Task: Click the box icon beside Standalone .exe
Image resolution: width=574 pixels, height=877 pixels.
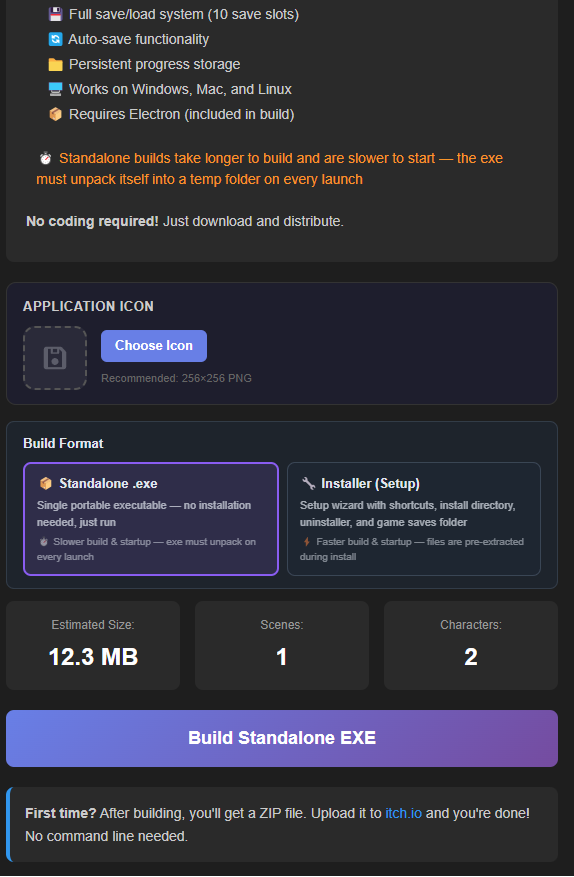Action: [45, 483]
